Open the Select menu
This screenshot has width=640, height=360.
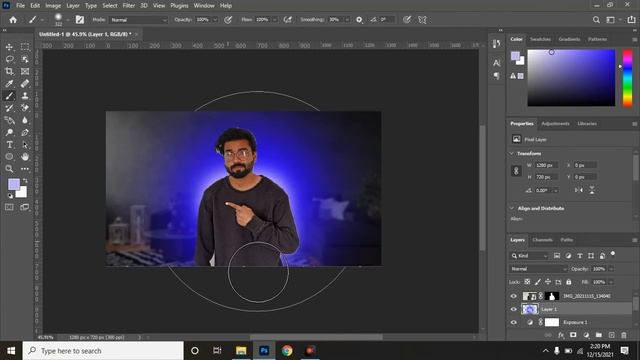click(x=110, y=6)
